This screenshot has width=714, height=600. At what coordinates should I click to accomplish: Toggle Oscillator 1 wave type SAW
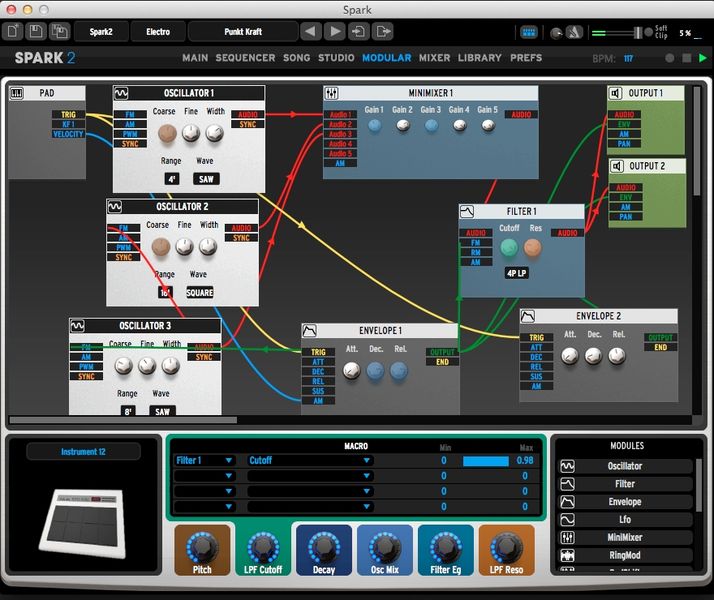(205, 179)
